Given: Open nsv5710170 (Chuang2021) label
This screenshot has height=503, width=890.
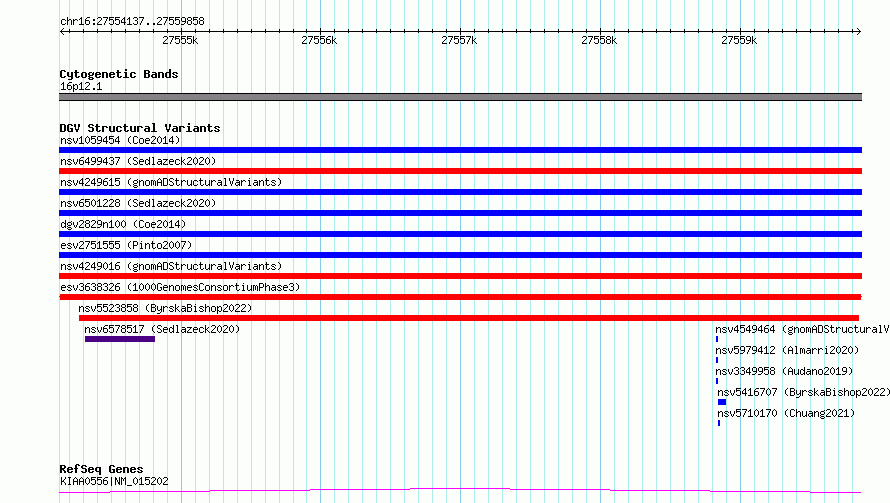Looking at the screenshot, I should tap(786, 413).
